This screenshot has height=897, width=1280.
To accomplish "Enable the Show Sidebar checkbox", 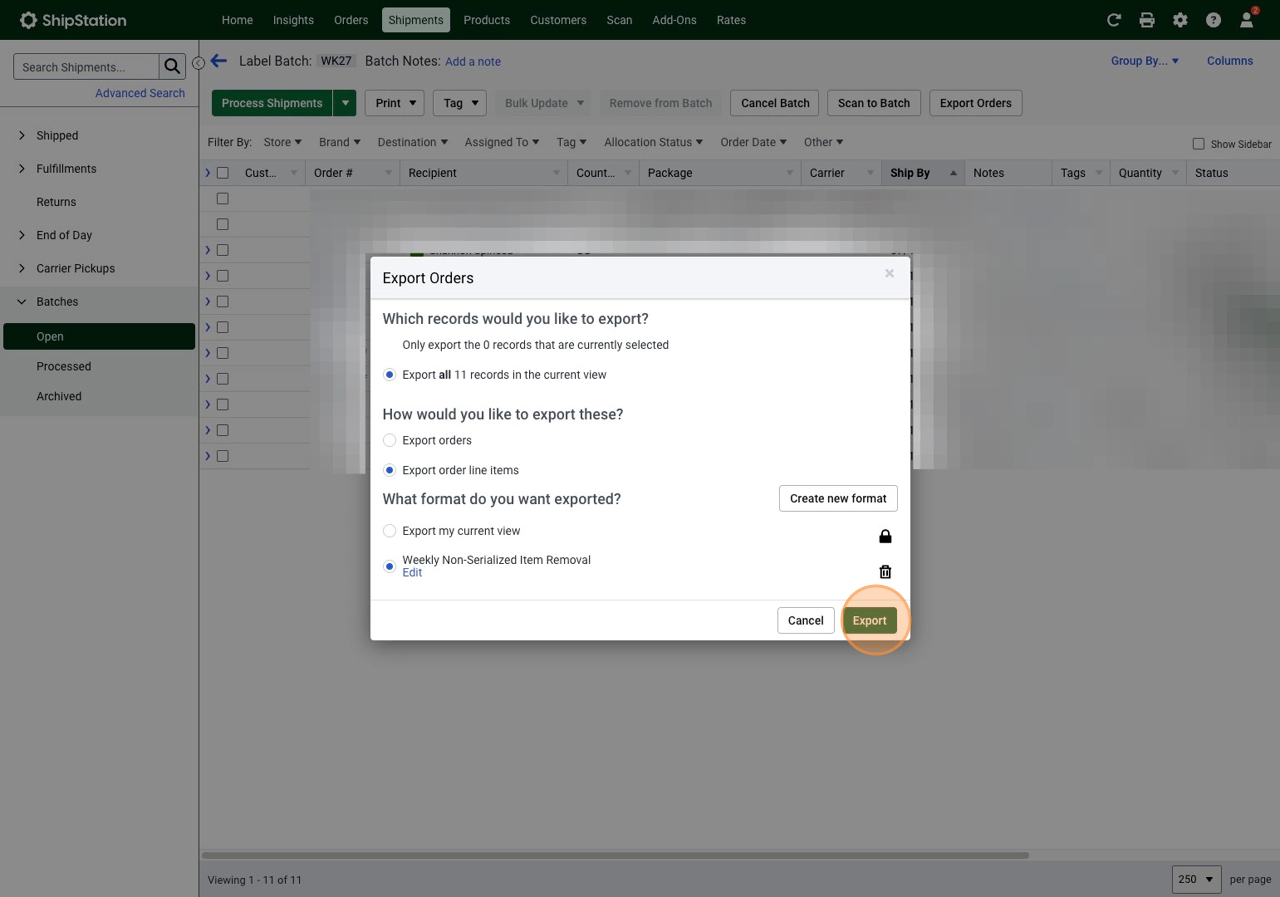I will click(x=1198, y=144).
